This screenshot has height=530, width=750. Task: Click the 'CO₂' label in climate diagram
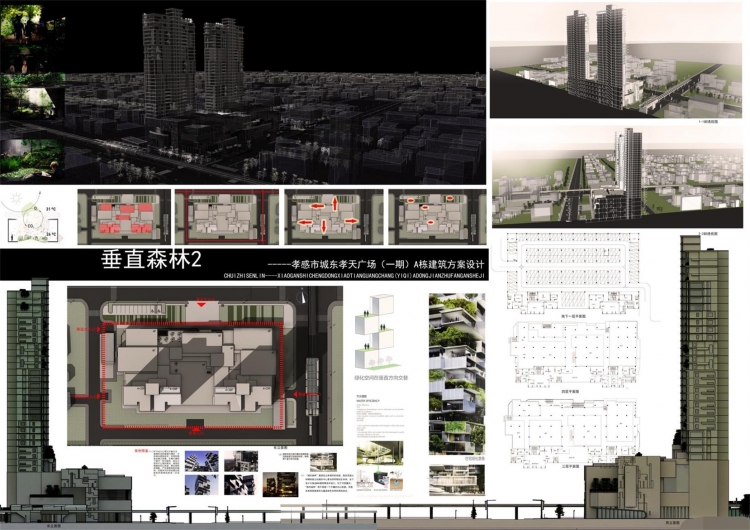coord(31,225)
